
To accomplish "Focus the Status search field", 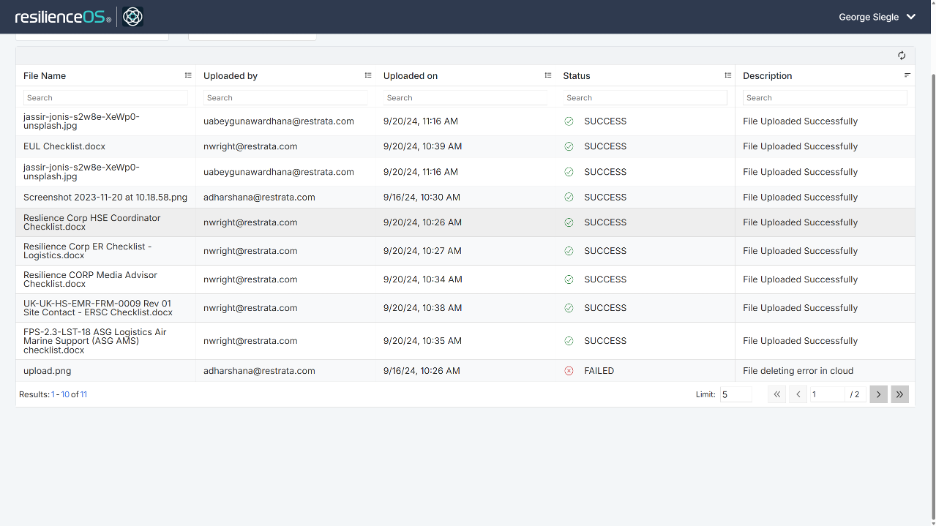I will (x=645, y=97).
